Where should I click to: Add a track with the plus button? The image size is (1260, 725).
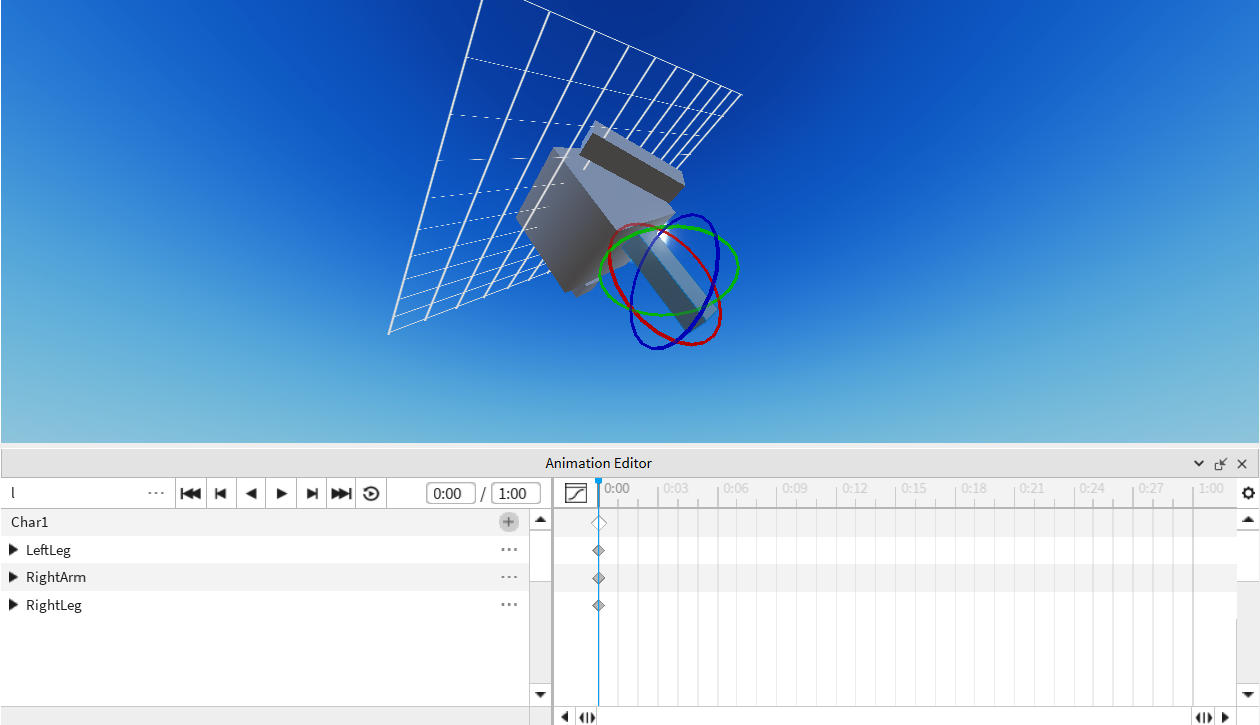pyautogui.click(x=509, y=522)
